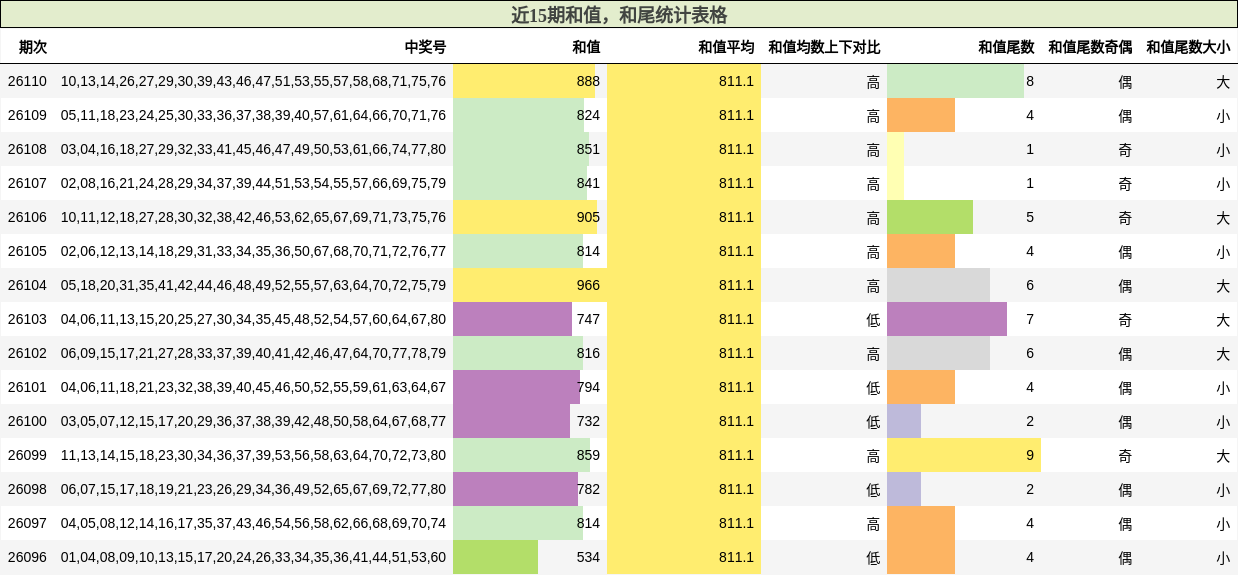Click 奇 parity cell in row 26108
The height and width of the screenshot is (575, 1238).
1125,149
